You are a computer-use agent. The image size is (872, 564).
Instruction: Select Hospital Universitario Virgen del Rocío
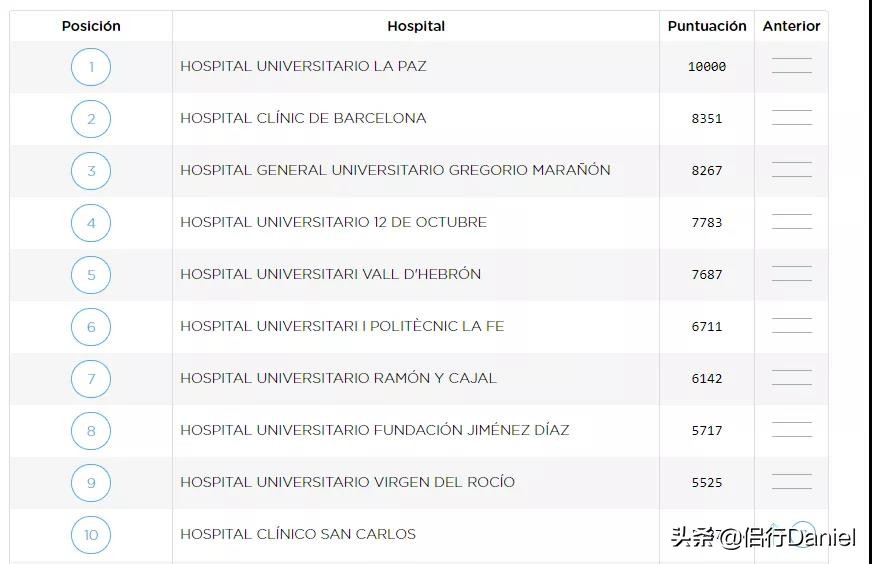tap(347, 482)
